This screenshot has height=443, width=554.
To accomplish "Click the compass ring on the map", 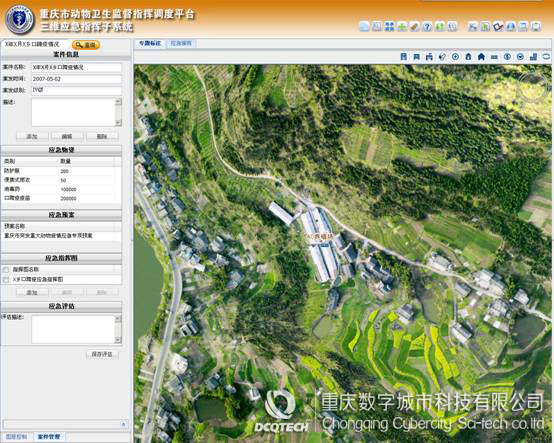I will [x=533, y=87].
